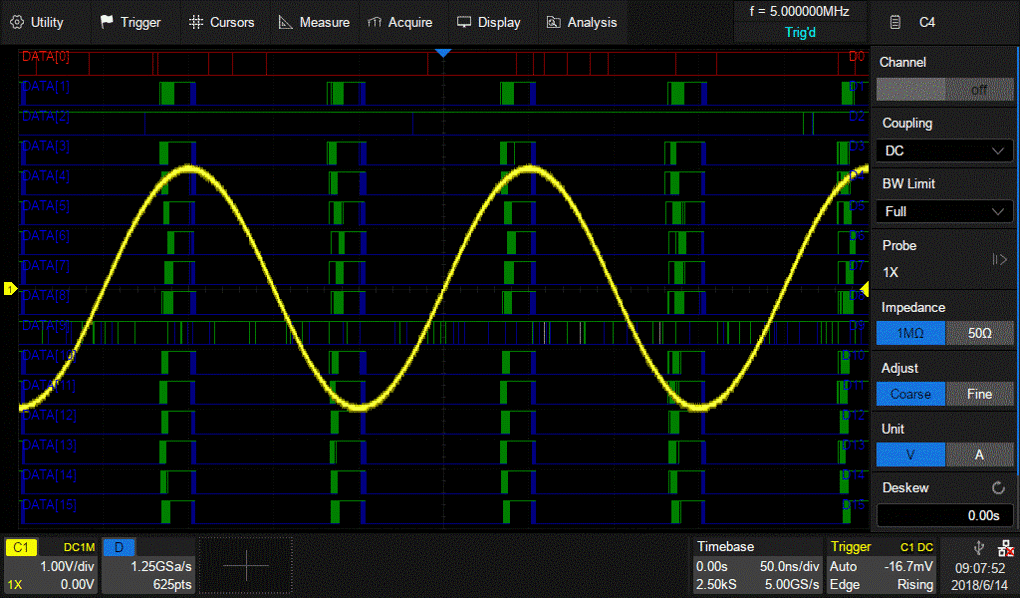The width and height of the screenshot is (1020, 598).
Task: Toggle the Channel on/off switch
Action: [943, 89]
